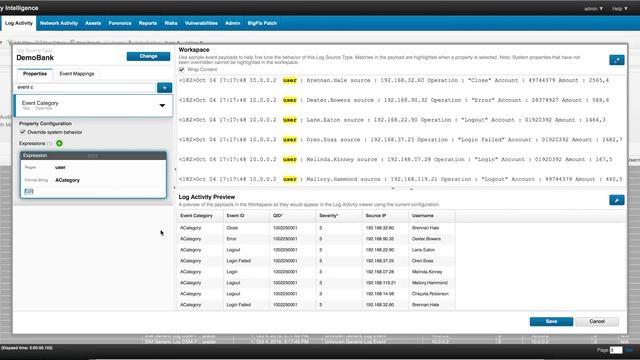Sort by the Event ID column header
Viewport: 640px width, 360px height.
247,216
